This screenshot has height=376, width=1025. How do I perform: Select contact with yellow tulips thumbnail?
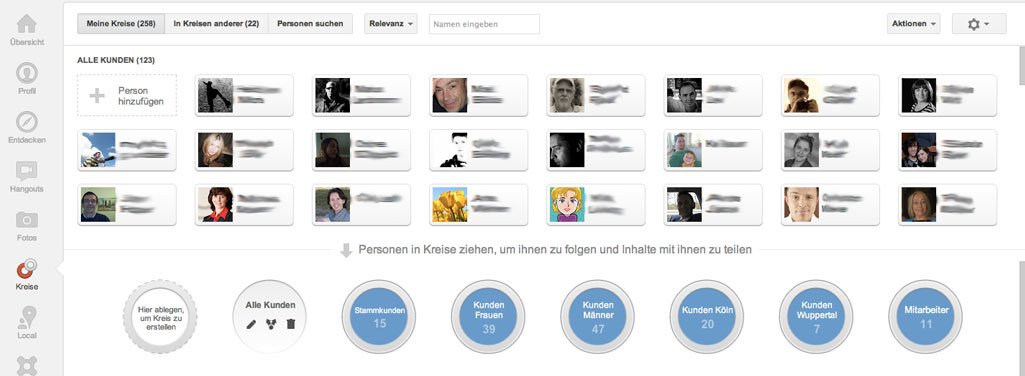tap(479, 205)
